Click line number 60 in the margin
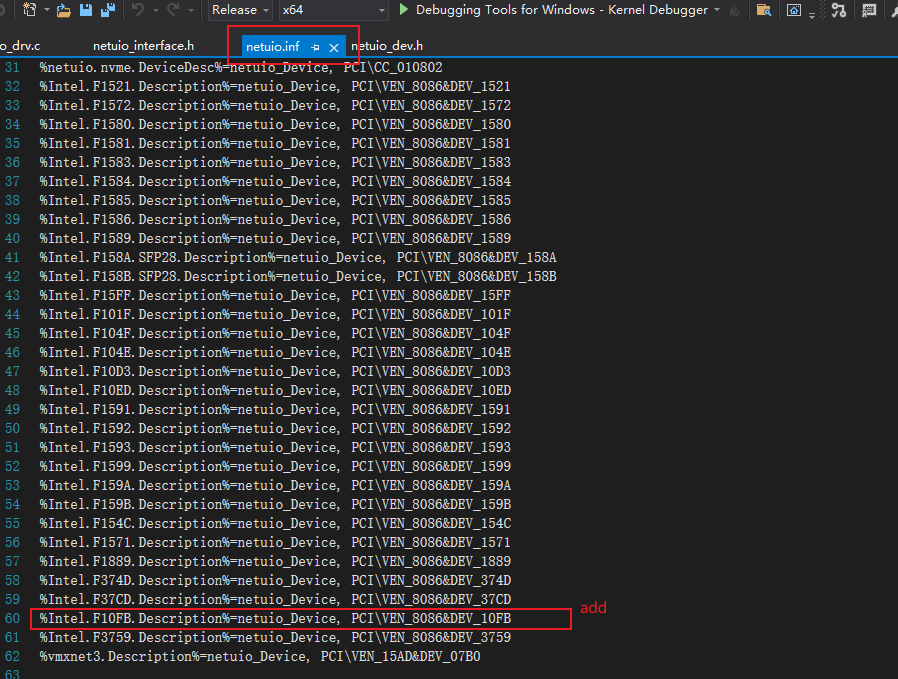The height and width of the screenshot is (679, 898). pos(12,618)
